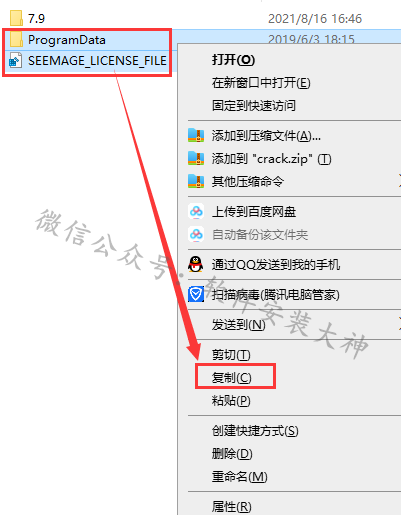
Task: Choose 粘贴(P) menu entry
Action: [231, 400]
